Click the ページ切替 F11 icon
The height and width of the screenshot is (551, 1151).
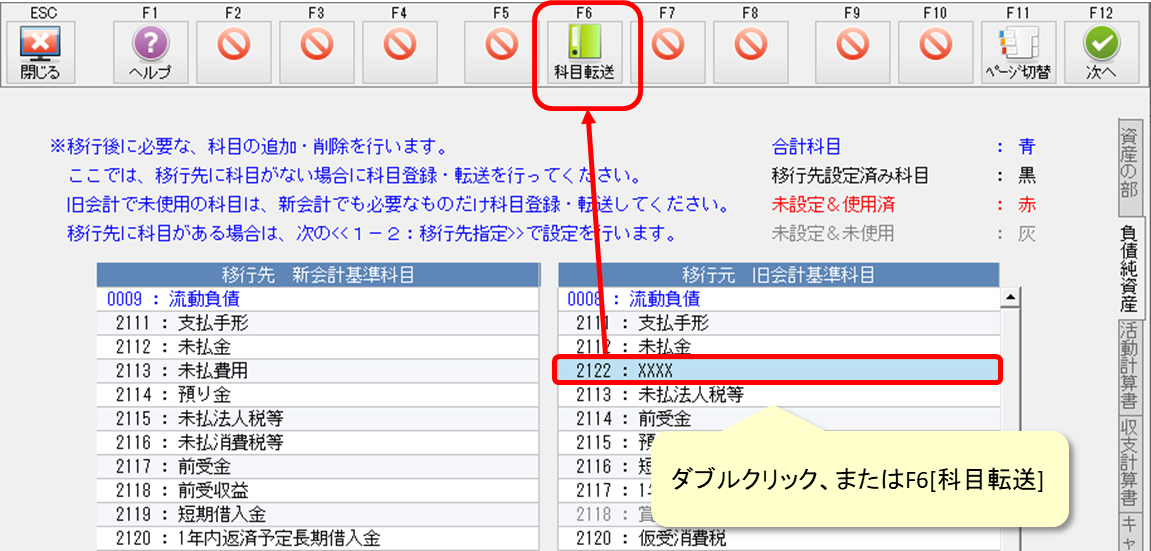click(1018, 52)
